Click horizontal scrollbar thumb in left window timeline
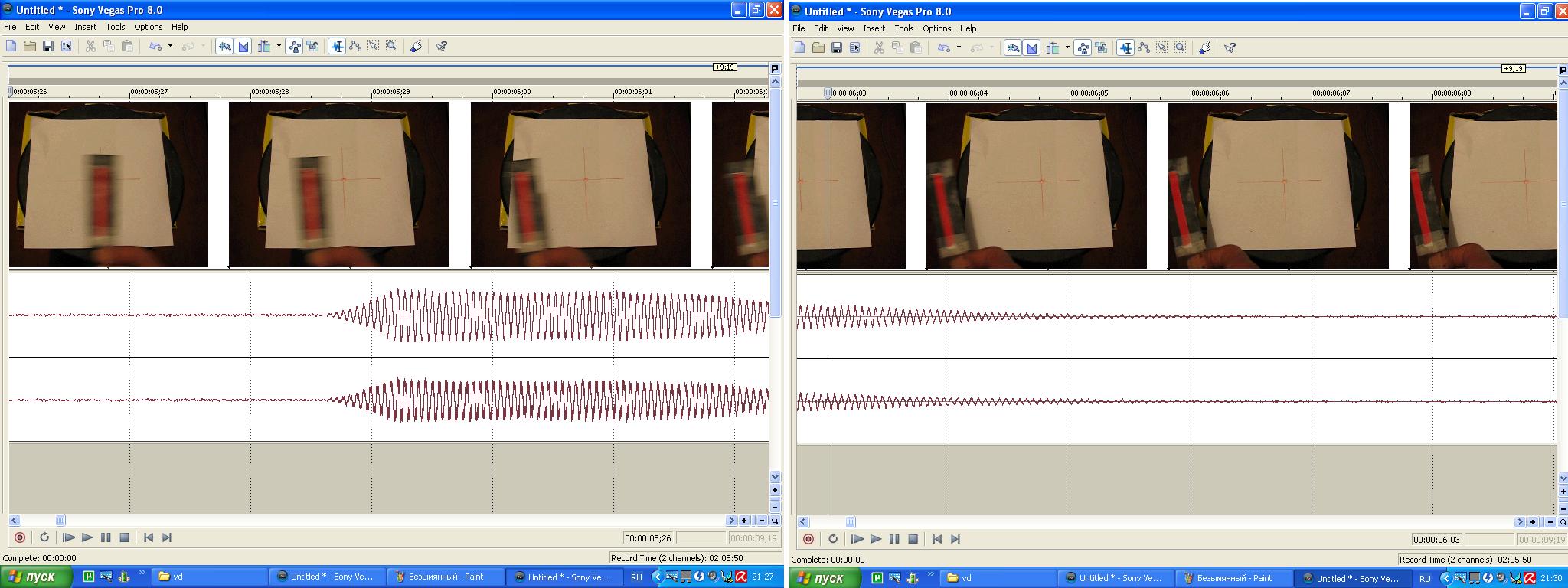Image resolution: width=1568 pixels, height=588 pixels. [60, 521]
